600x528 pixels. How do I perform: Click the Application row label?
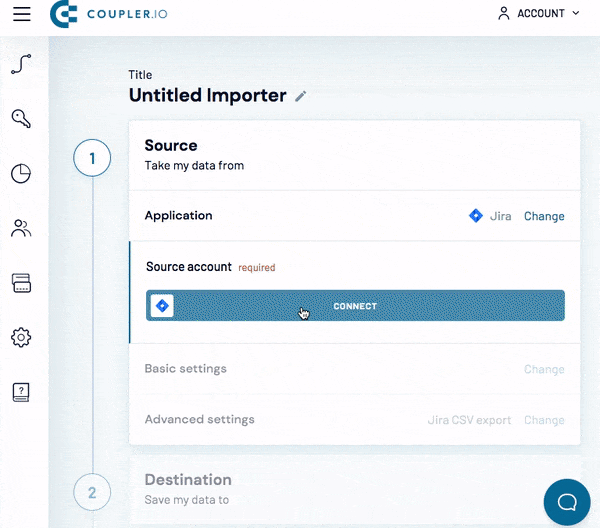tap(178, 215)
